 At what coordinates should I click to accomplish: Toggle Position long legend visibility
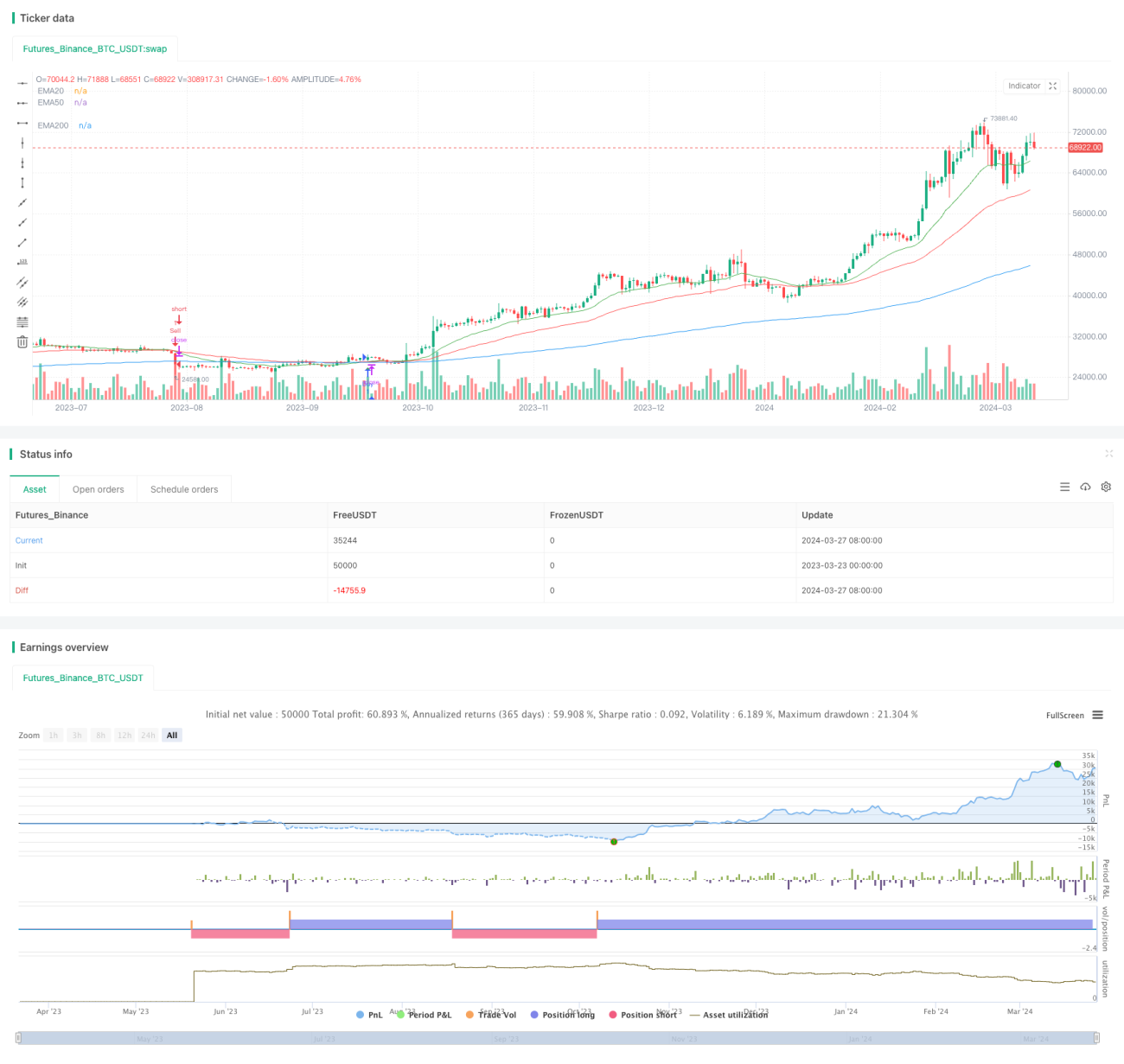(x=562, y=1015)
